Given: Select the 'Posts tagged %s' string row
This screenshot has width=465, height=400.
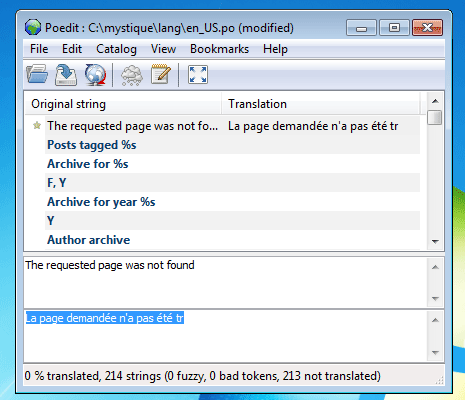Looking at the screenshot, I should 232,145.
